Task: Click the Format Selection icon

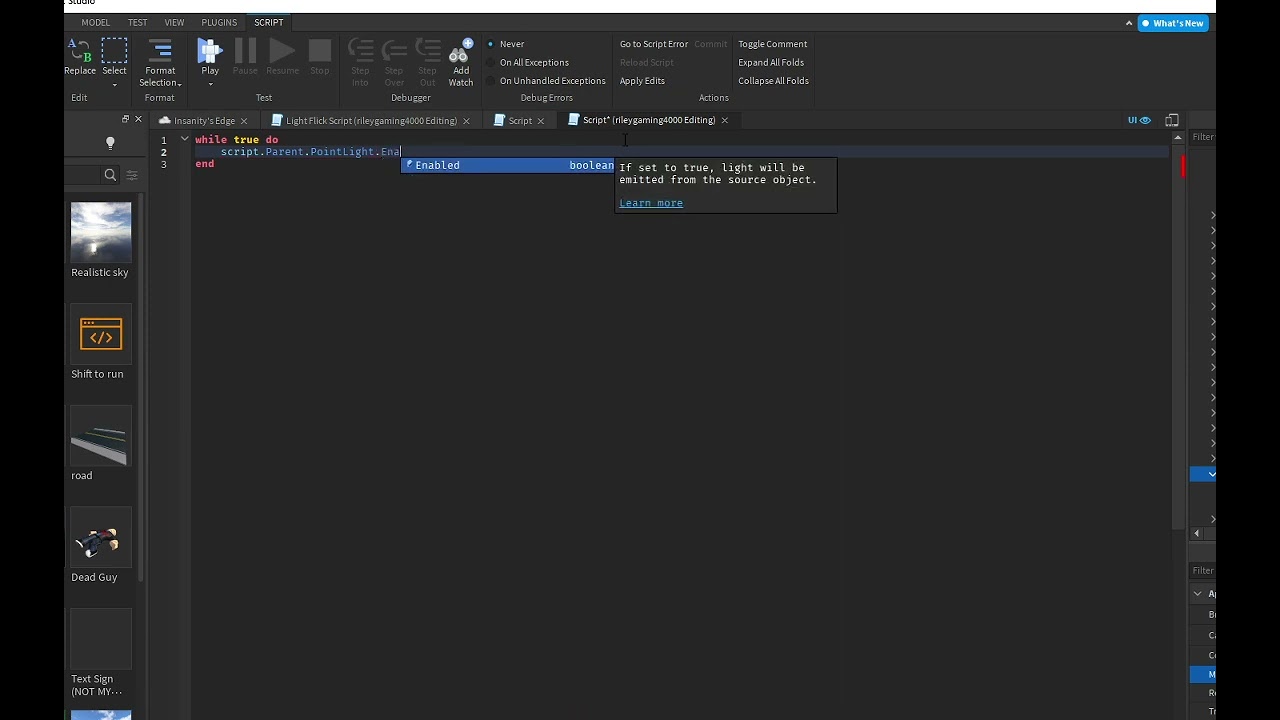Action: (x=160, y=51)
